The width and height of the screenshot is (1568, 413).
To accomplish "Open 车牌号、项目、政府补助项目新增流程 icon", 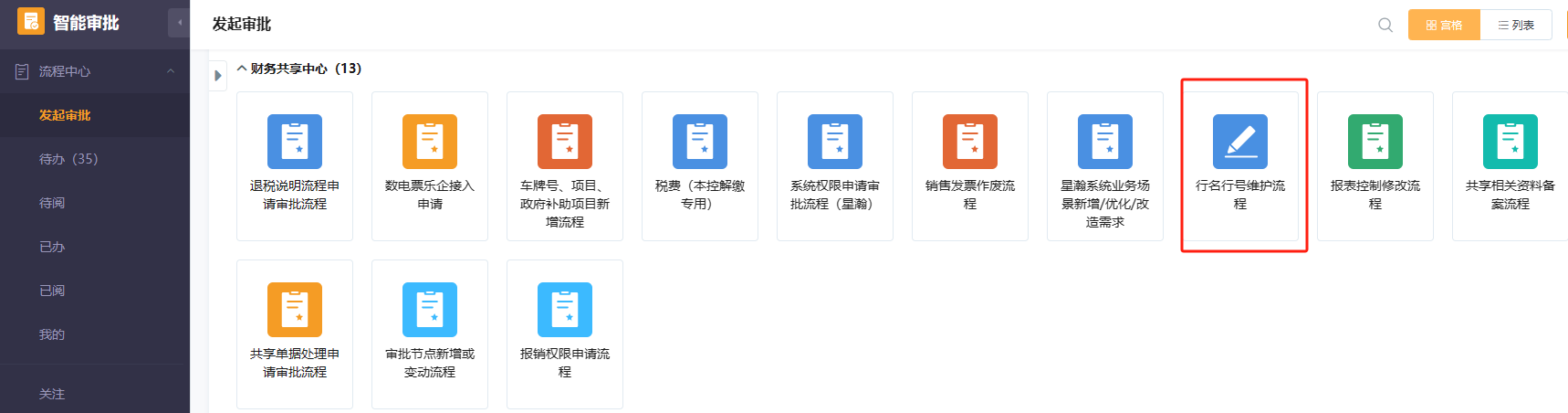I will tap(565, 142).
